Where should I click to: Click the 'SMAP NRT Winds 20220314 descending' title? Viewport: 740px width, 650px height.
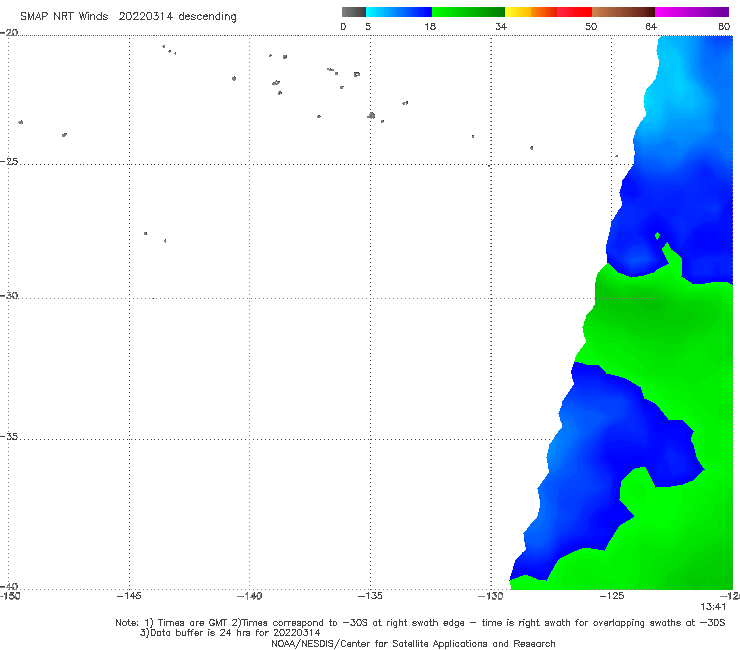tap(128, 17)
